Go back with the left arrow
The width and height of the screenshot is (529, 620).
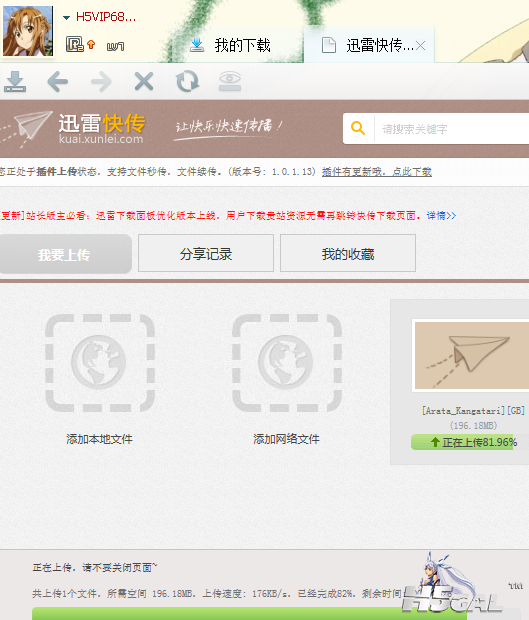point(58,82)
